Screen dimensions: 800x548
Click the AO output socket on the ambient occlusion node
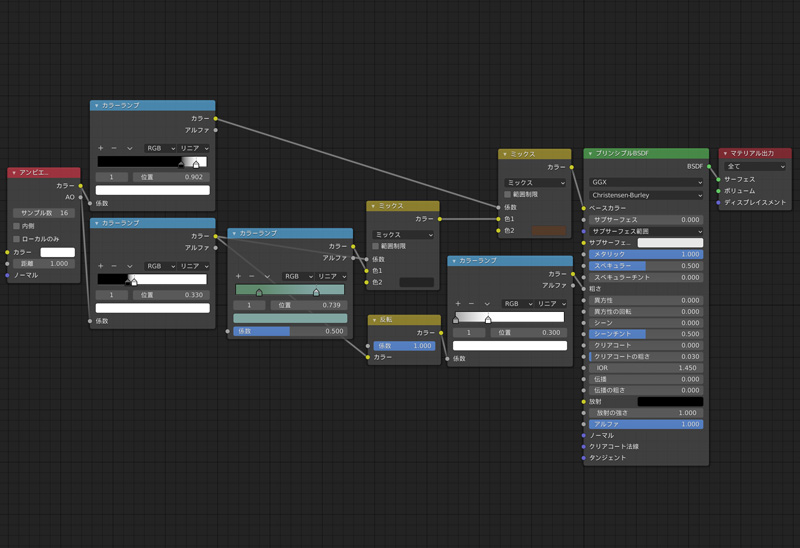pyautogui.click(x=81, y=197)
